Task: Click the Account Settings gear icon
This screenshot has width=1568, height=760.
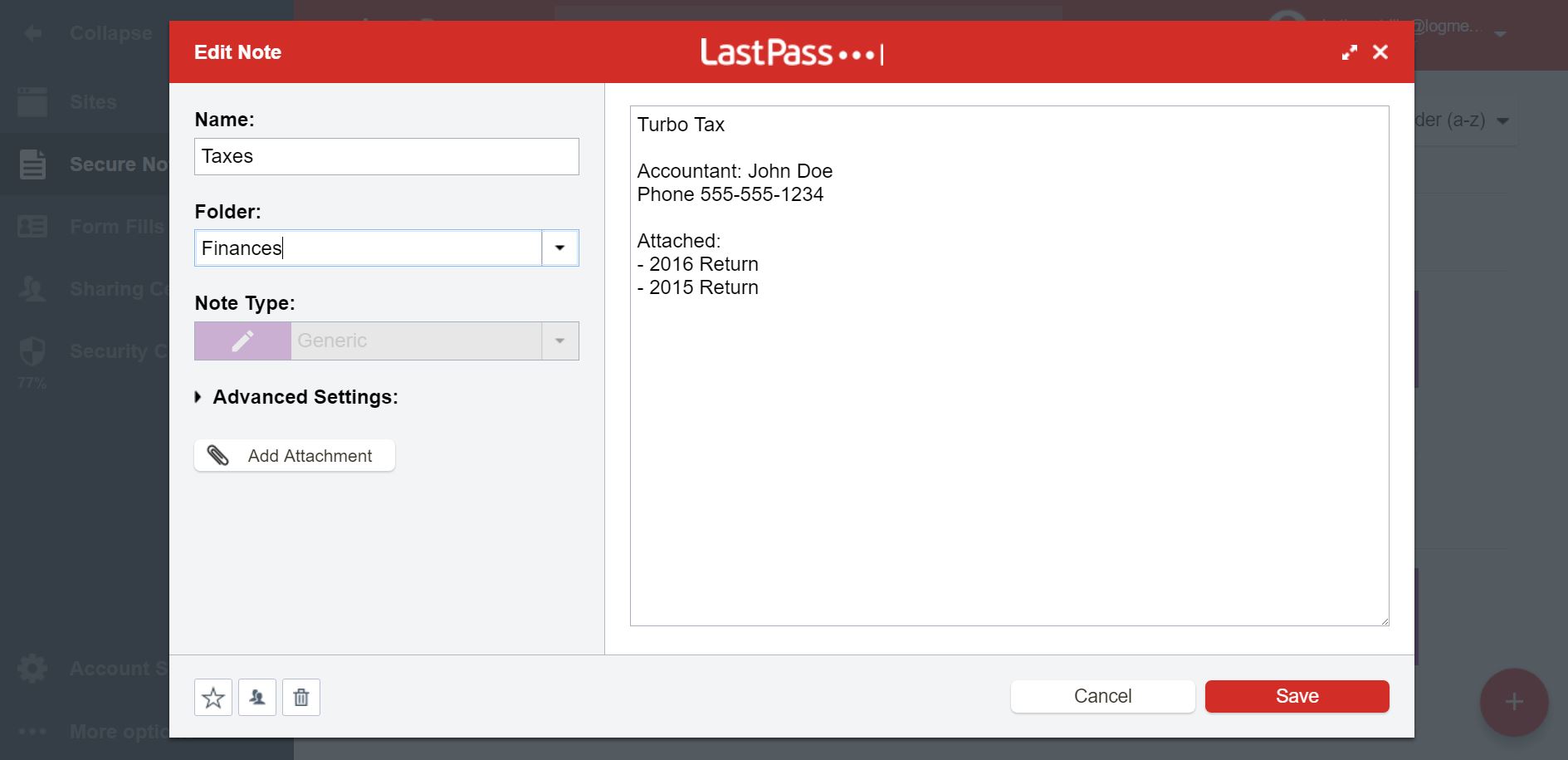Action: 32,668
